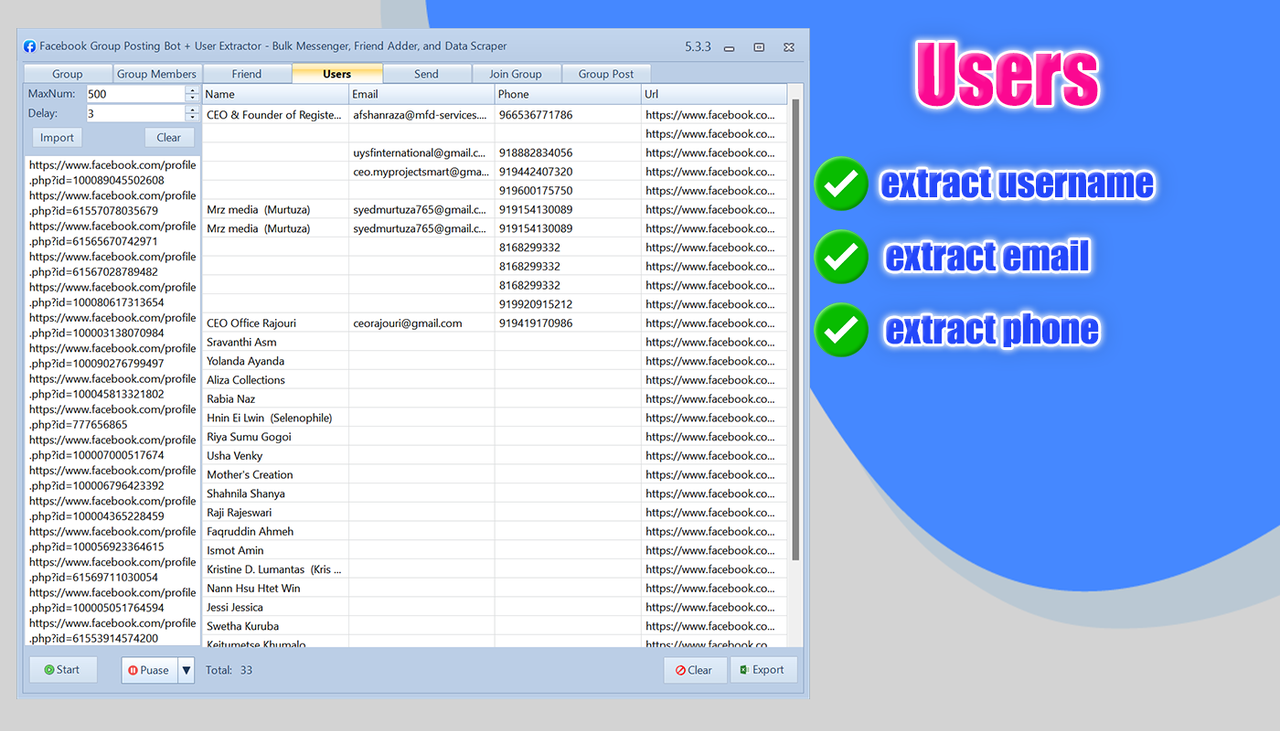Click the Url column header
Image resolution: width=1280 pixels, height=731 pixels.
click(x=714, y=94)
